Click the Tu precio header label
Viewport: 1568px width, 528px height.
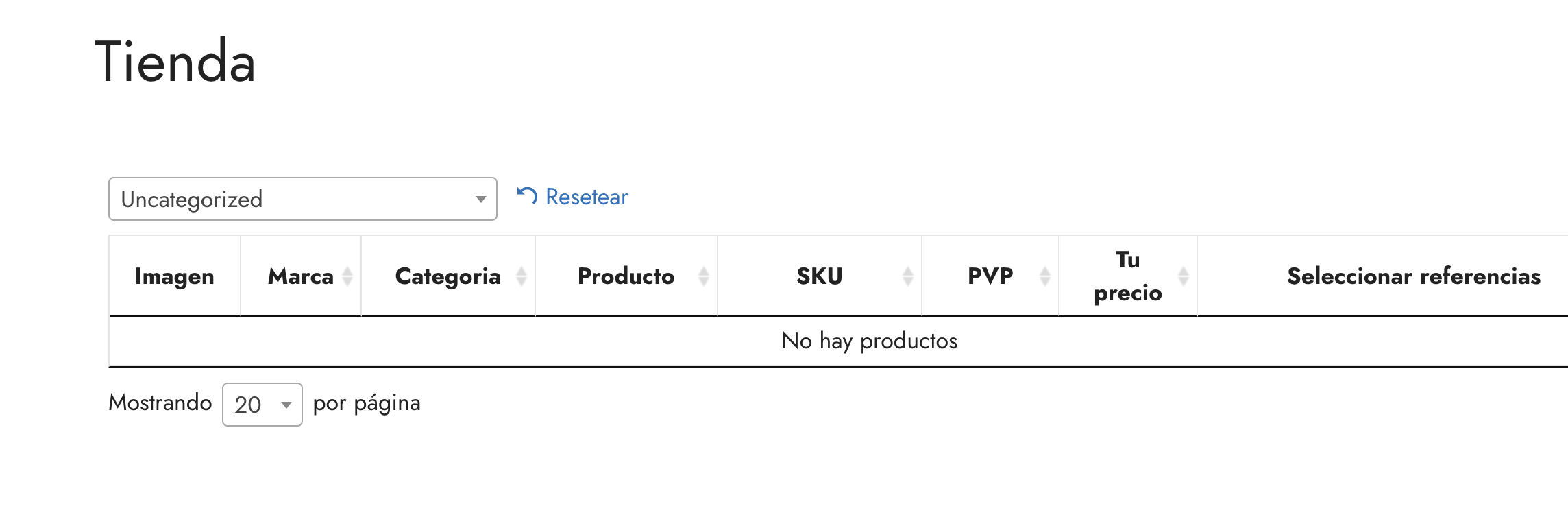coord(1128,276)
